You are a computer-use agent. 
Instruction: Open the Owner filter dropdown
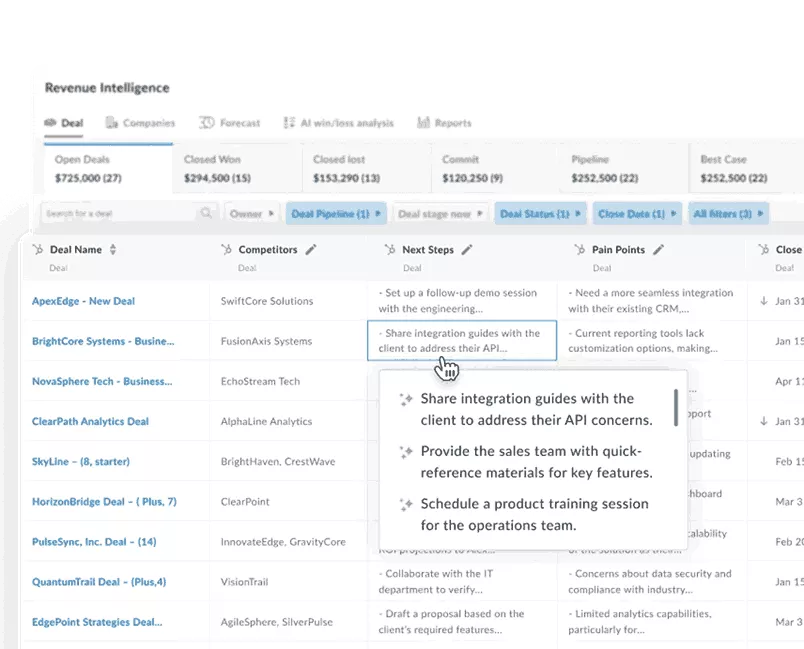pyautogui.click(x=251, y=214)
